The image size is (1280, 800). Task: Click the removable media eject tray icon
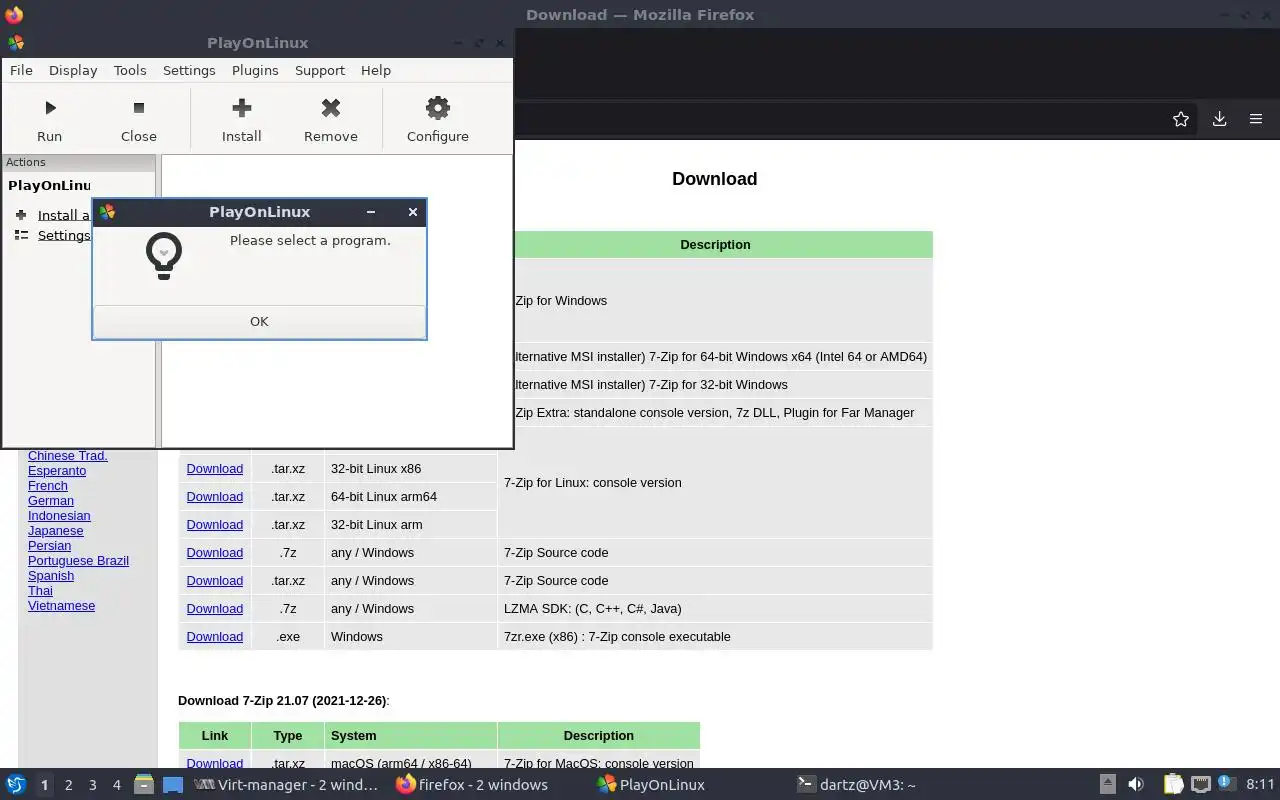(x=1108, y=785)
